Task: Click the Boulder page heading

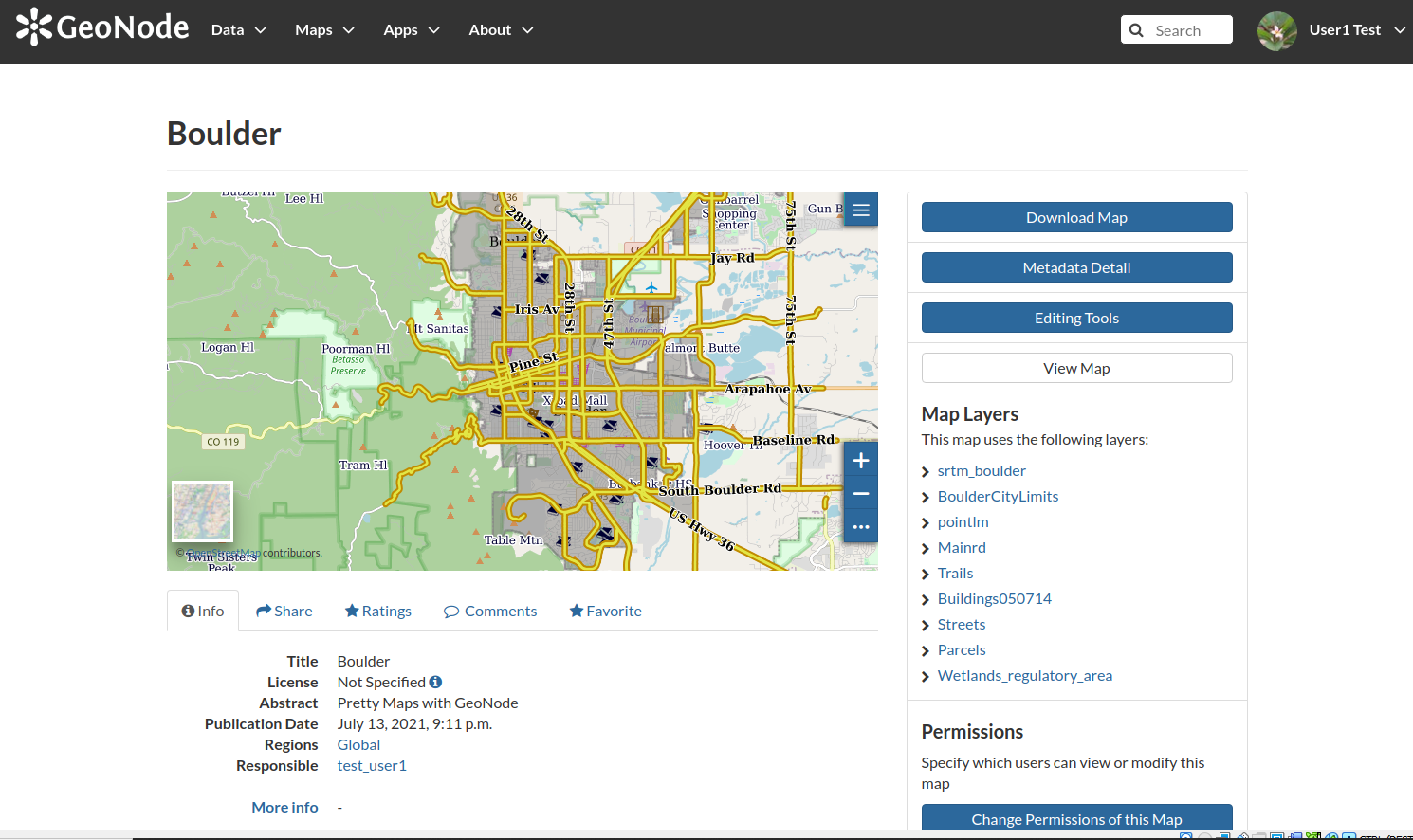Action: pyautogui.click(x=224, y=134)
